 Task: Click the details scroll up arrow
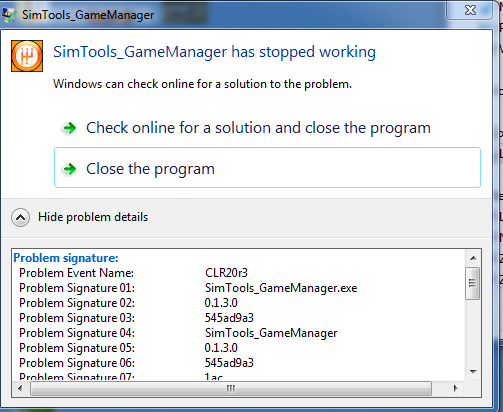click(473, 258)
